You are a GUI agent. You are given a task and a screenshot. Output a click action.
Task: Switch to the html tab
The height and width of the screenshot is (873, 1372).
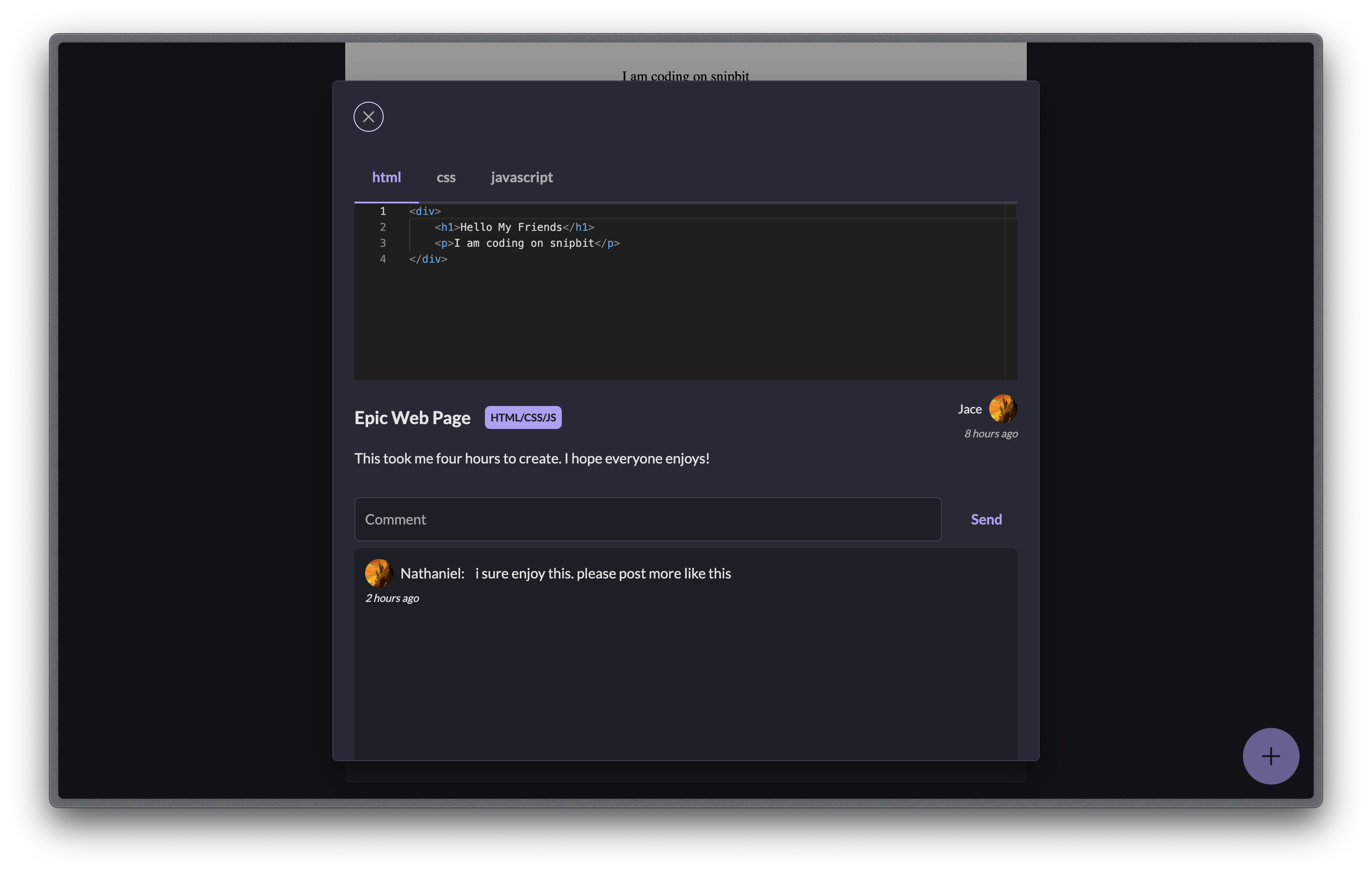coord(386,177)
